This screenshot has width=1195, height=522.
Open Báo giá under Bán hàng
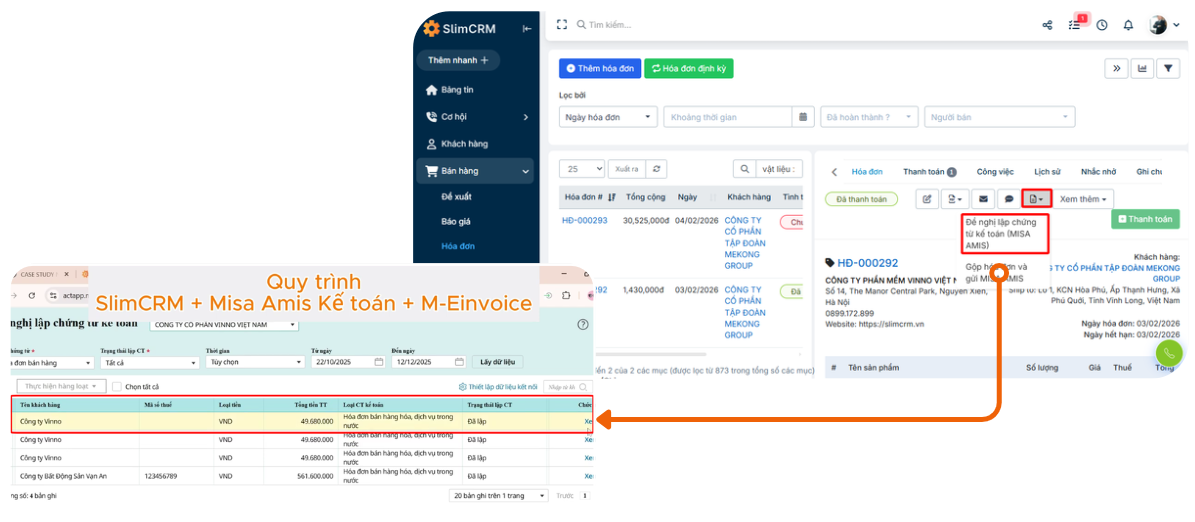pos(455,221)
